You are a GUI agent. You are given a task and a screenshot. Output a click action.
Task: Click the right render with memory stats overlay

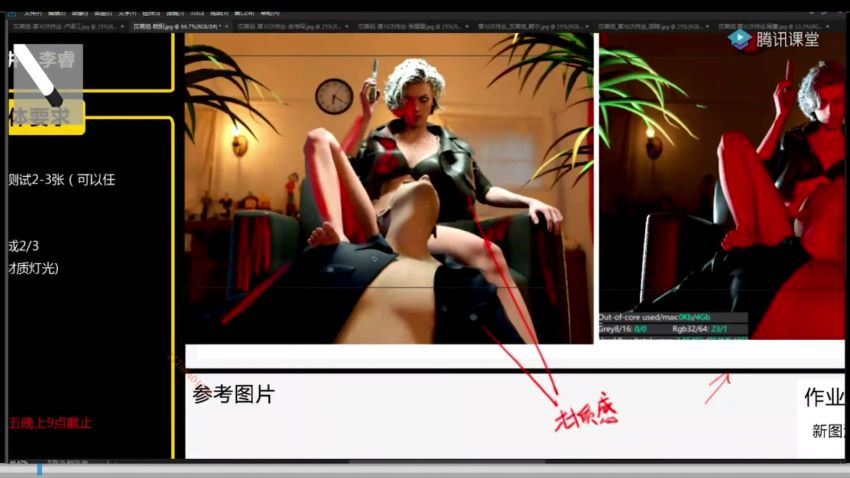722,186
